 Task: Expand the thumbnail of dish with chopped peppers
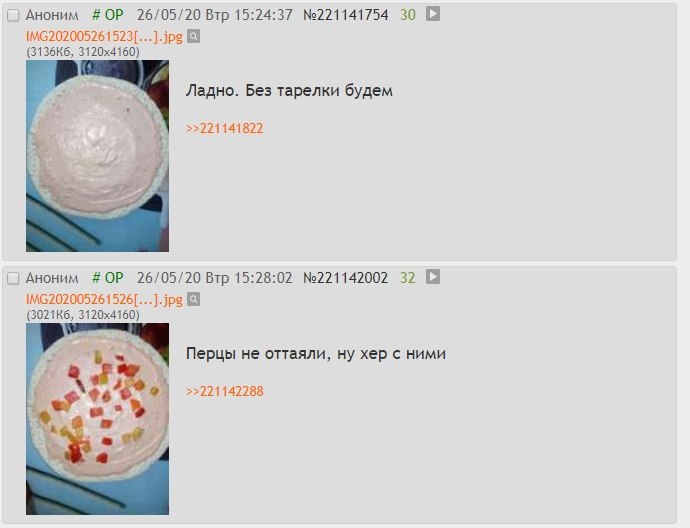click(97, 419)
